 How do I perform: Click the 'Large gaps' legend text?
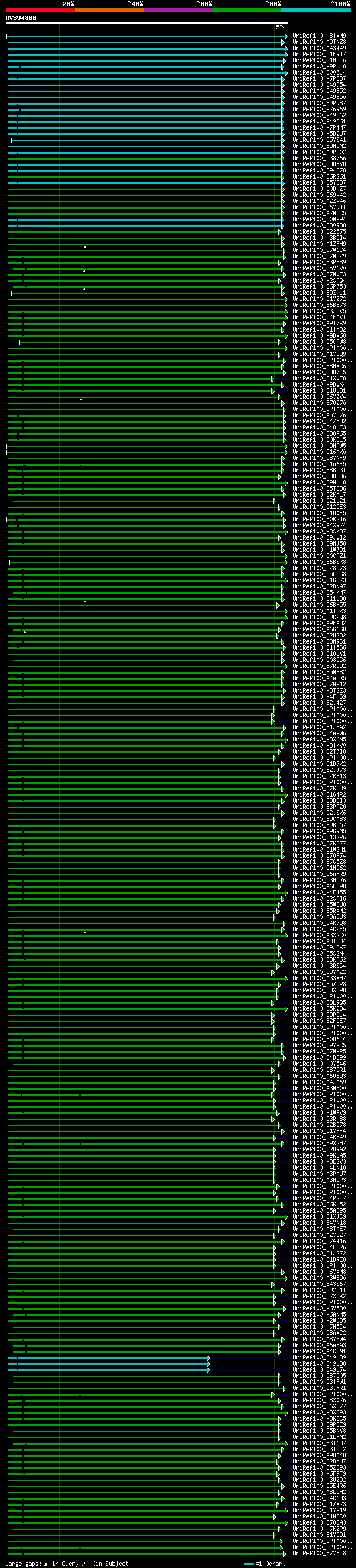[x=24, y=1564]
